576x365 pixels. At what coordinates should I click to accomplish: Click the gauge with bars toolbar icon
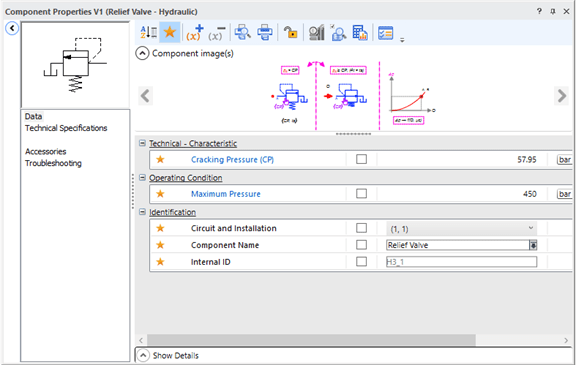pyautogui.click(x=316, y=33)
